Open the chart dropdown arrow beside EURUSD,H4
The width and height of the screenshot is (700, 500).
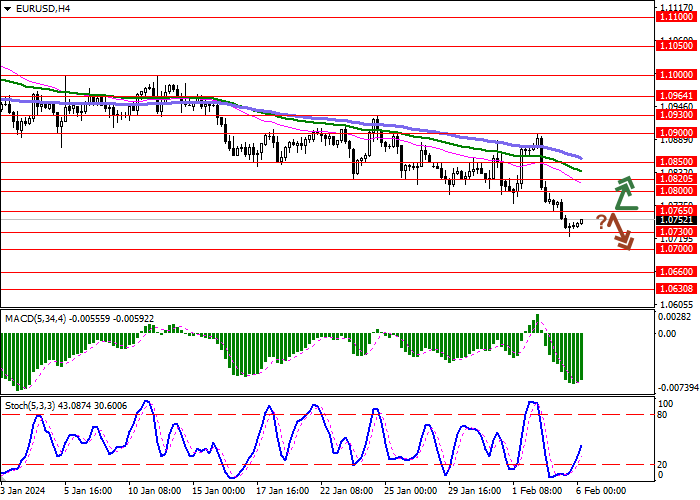[7, 8]
